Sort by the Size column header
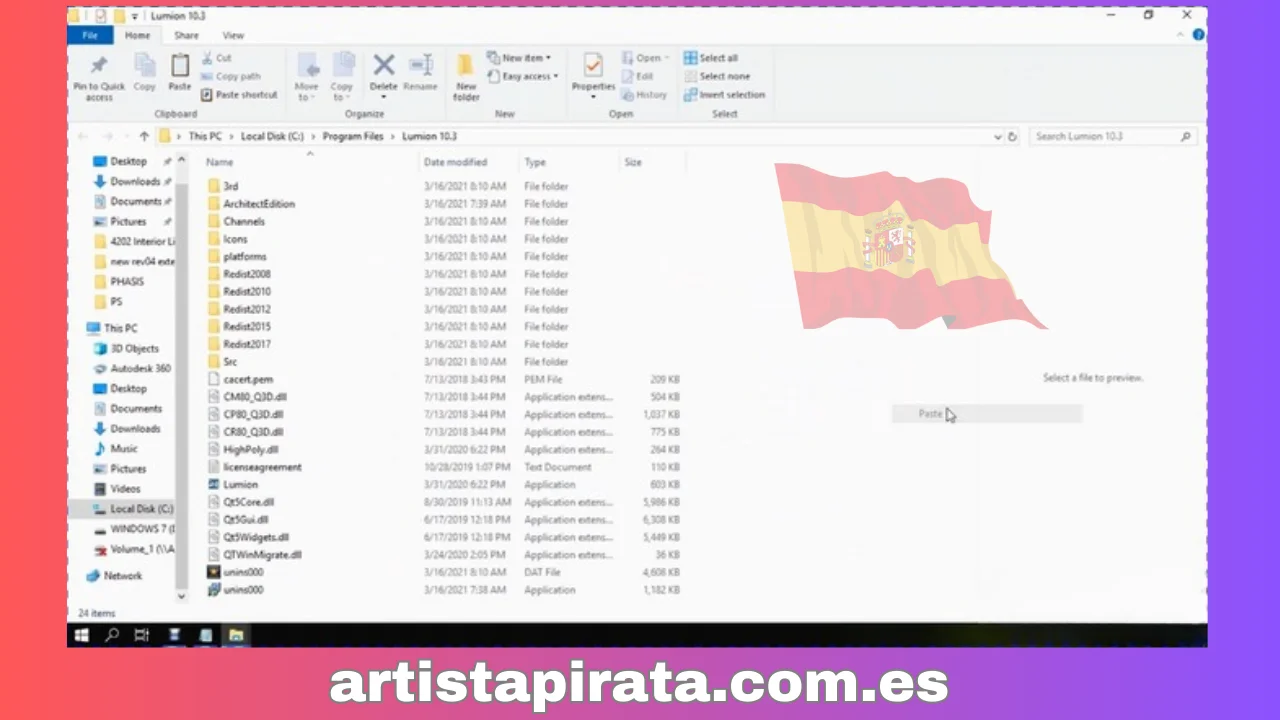Screen dimensions: 1280x720 coord(633,162)
